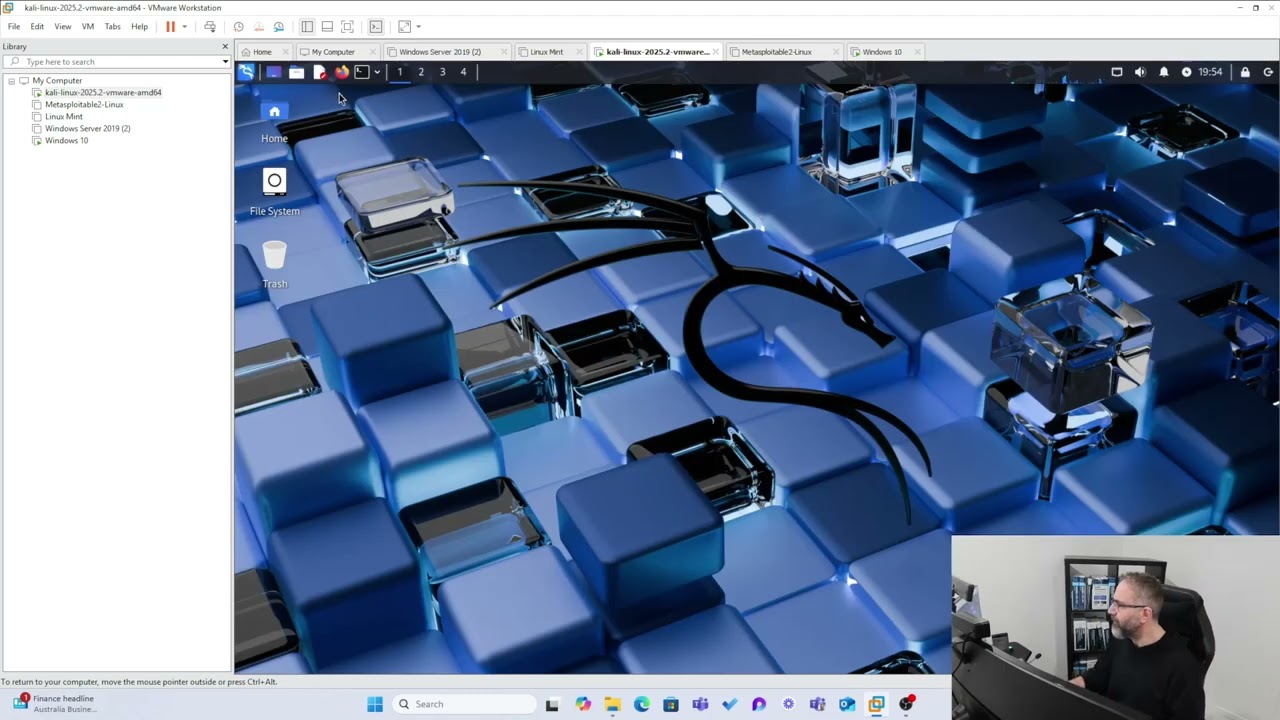Click the Kali power manager tray icon
Image resolution: width=1280 pixels, height=720 pixels.
[1186, 72]
